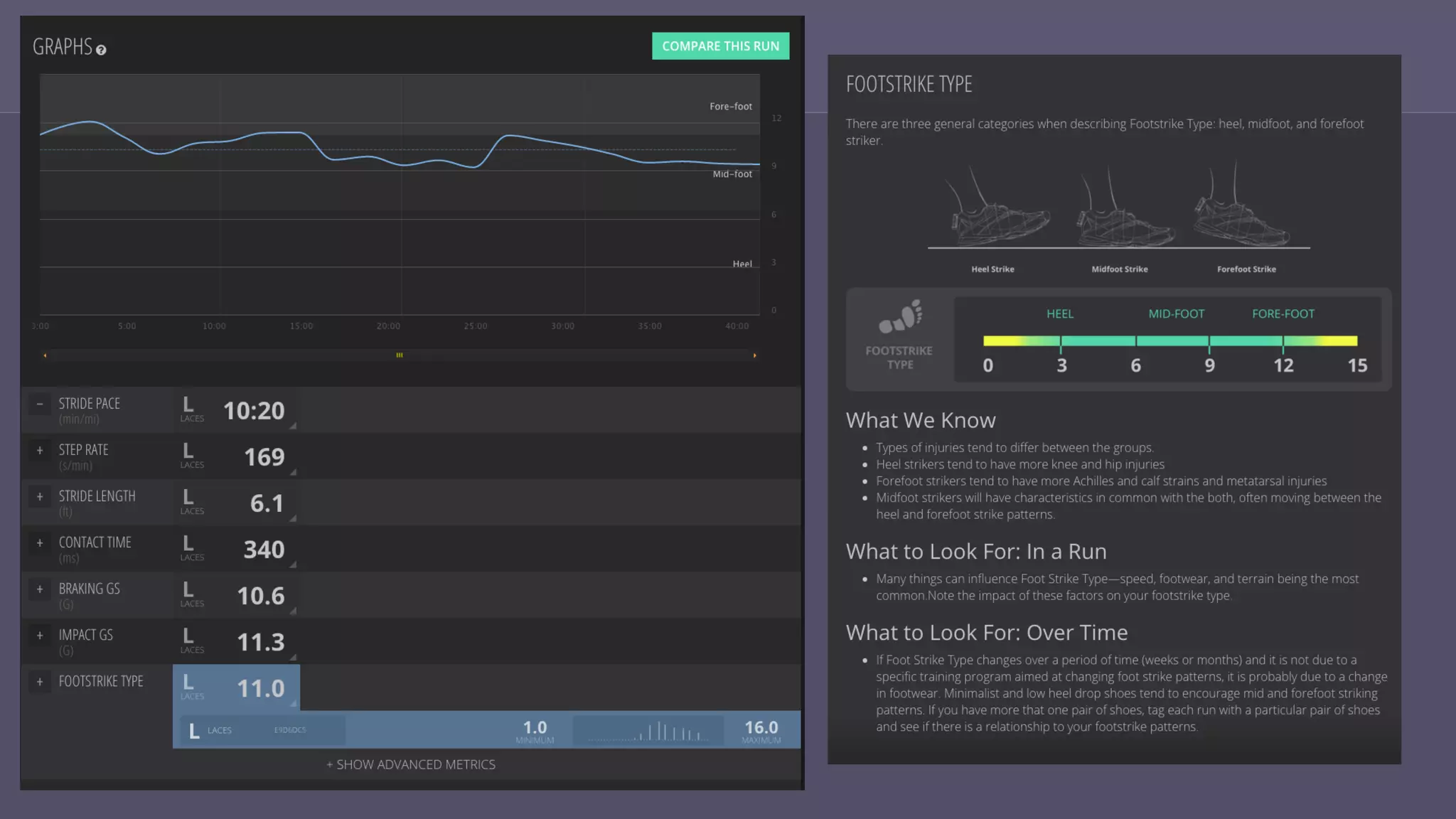Click the footstrike distribution histogram
Image resolution: width=1456 pixels, height=819 pixels.
648,730
